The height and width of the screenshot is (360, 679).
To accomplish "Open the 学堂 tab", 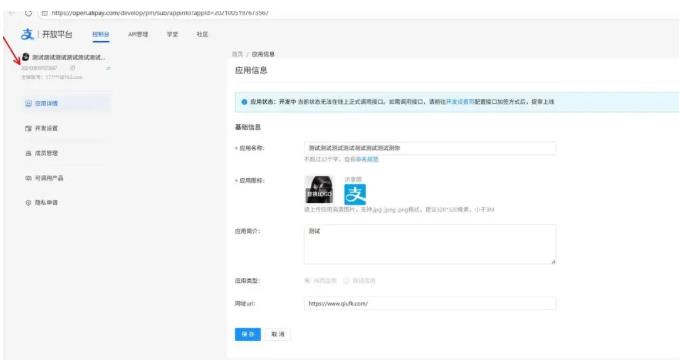I will [172, 34].
